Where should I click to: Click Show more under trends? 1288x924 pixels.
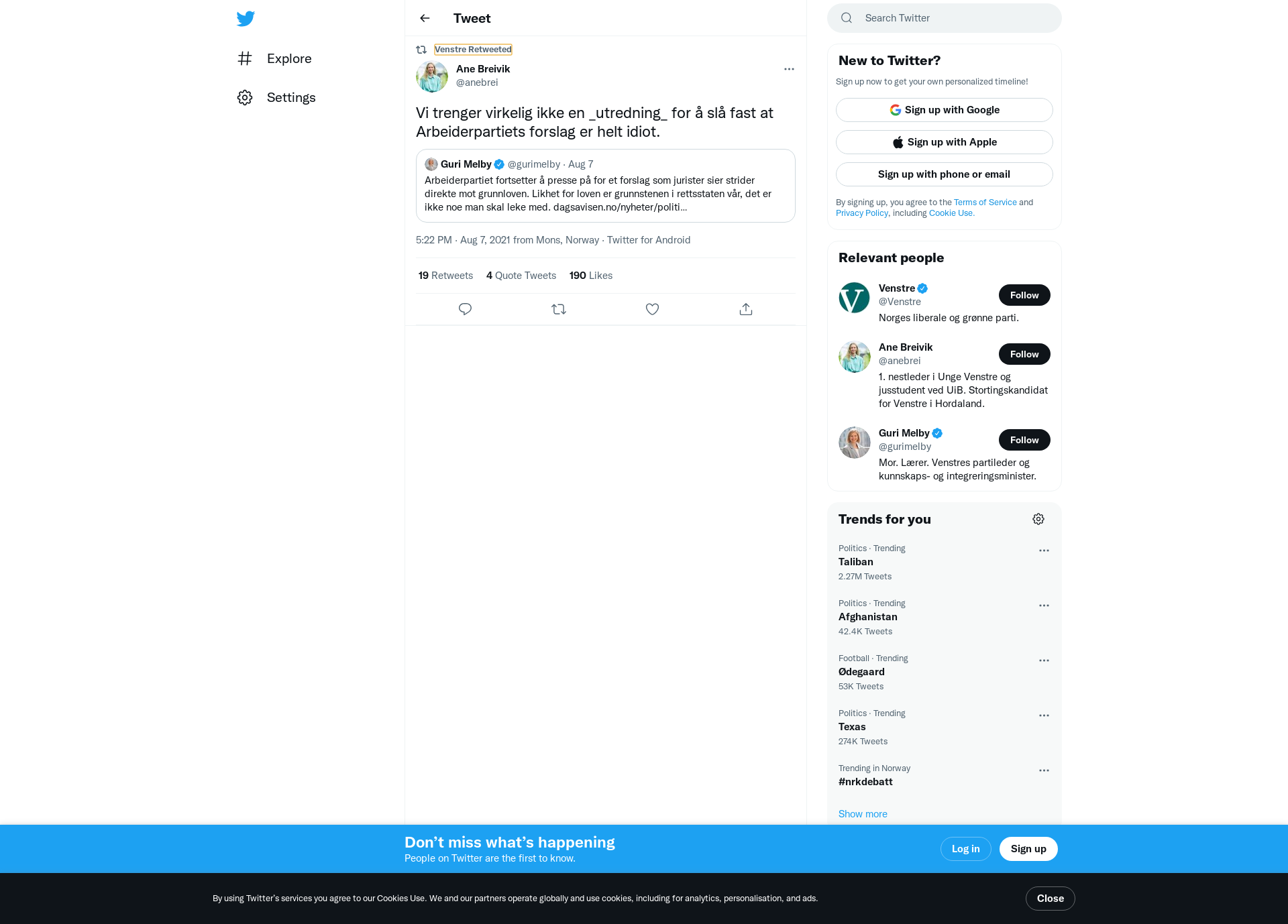[x=863, y=814]
